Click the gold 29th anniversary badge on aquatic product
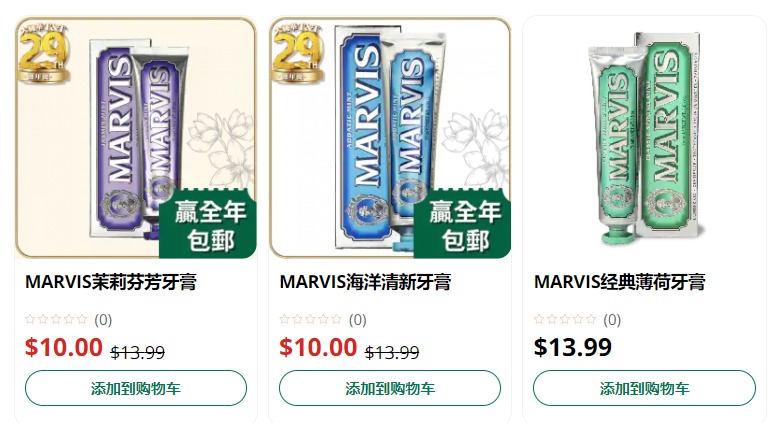 (298, 53)
